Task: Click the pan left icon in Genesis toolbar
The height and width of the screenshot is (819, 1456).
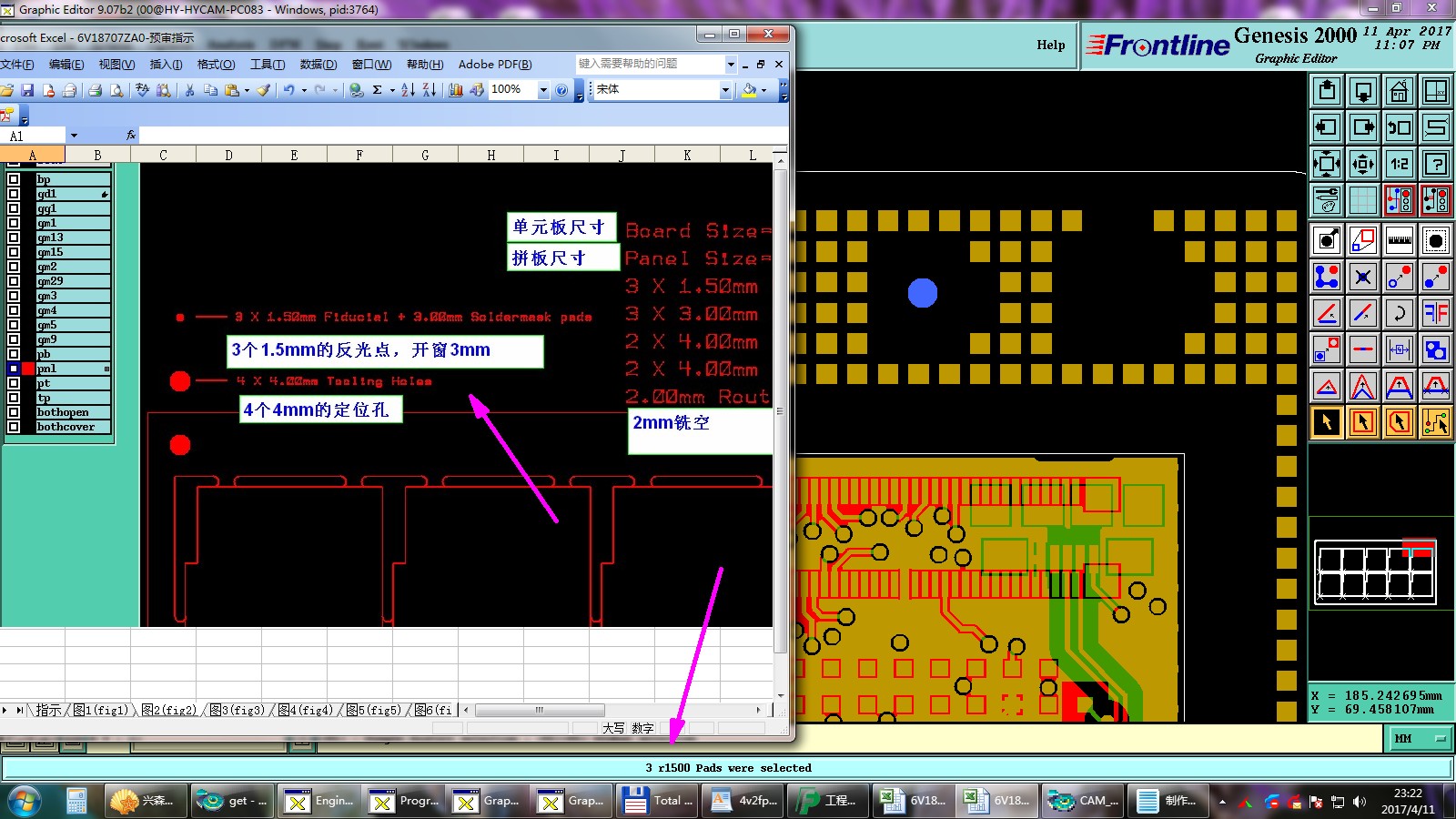Action: [1327, 127]
